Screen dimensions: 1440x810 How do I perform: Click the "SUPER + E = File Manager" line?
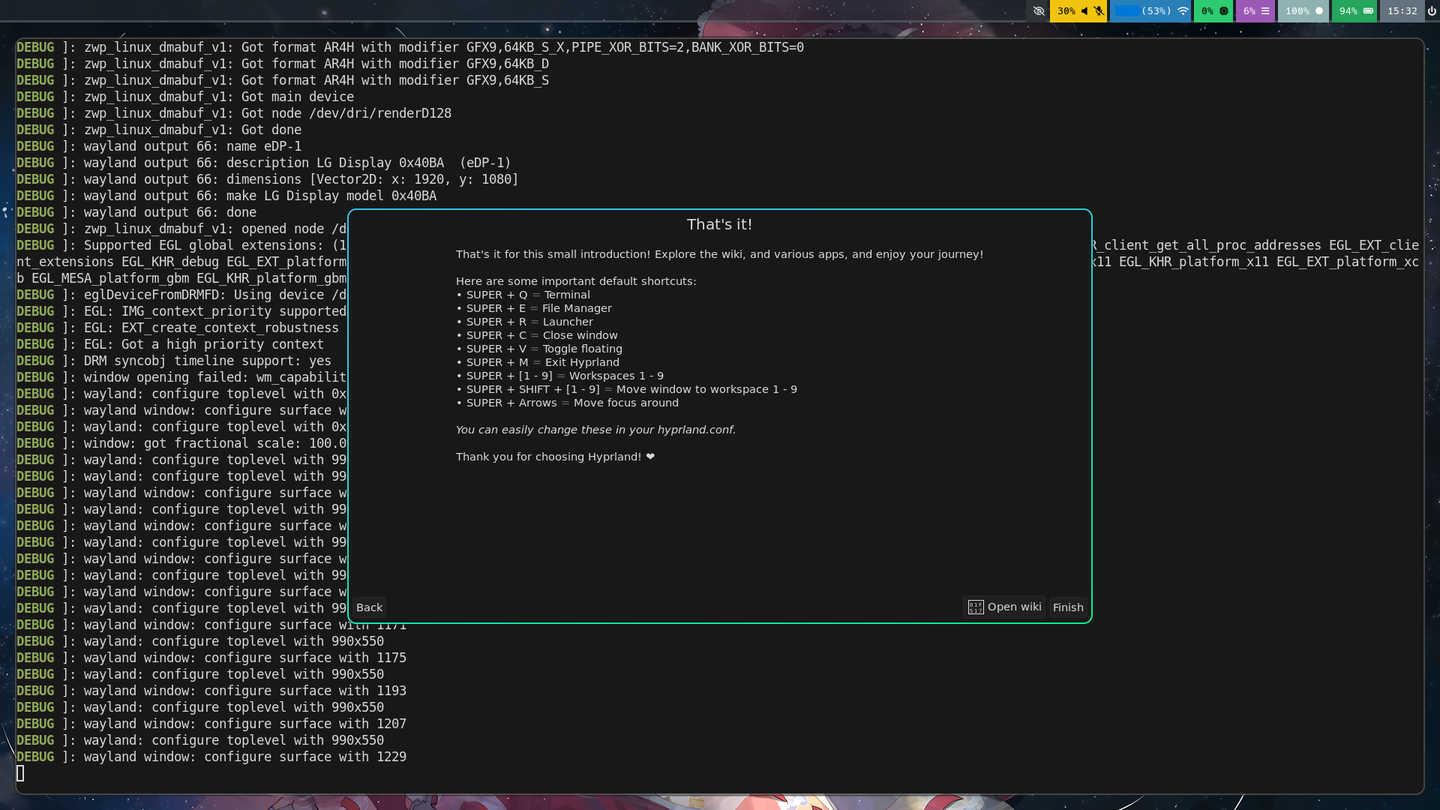pos(534,308)
